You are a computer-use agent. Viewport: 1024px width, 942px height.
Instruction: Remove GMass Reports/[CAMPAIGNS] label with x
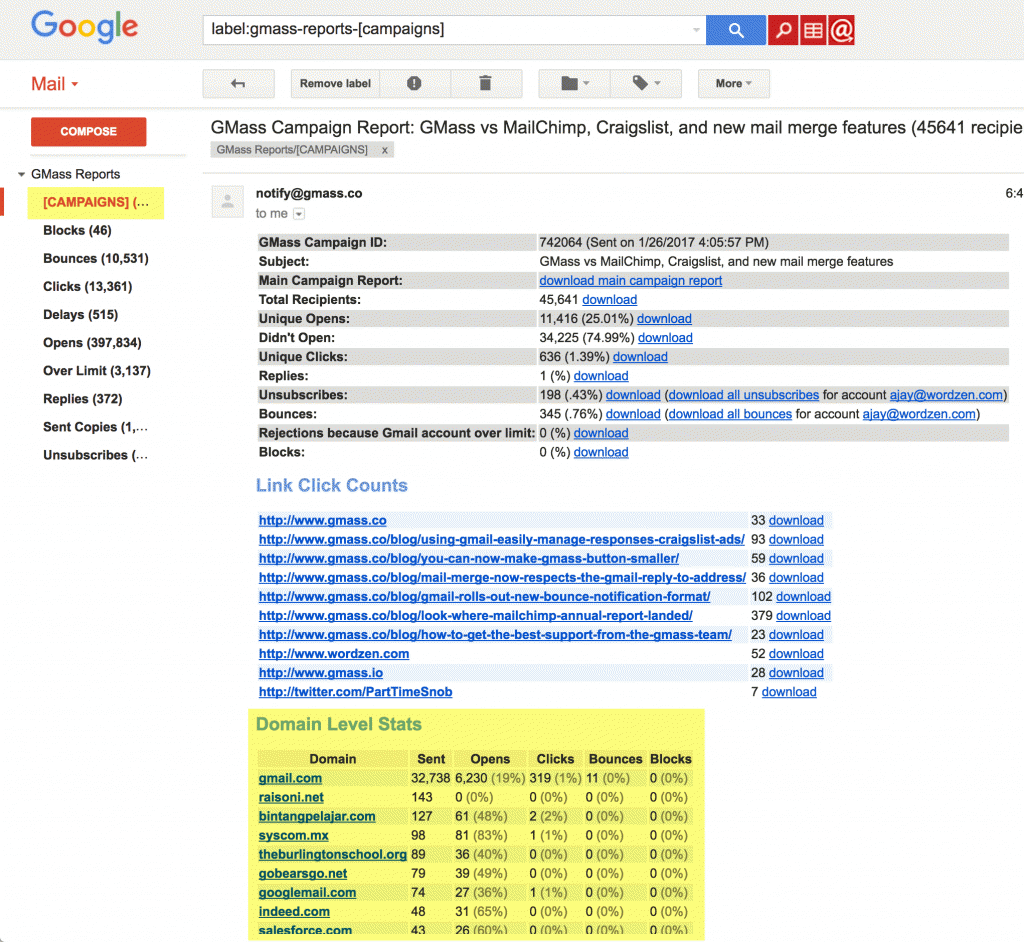(385, 150)
